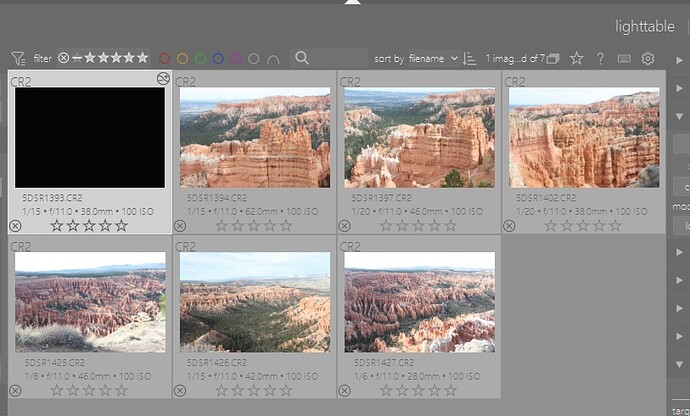The image size is (690, 416).
Task: Reject 5DSR1397.CR2 with its x icon
Action: pos(345,226)
